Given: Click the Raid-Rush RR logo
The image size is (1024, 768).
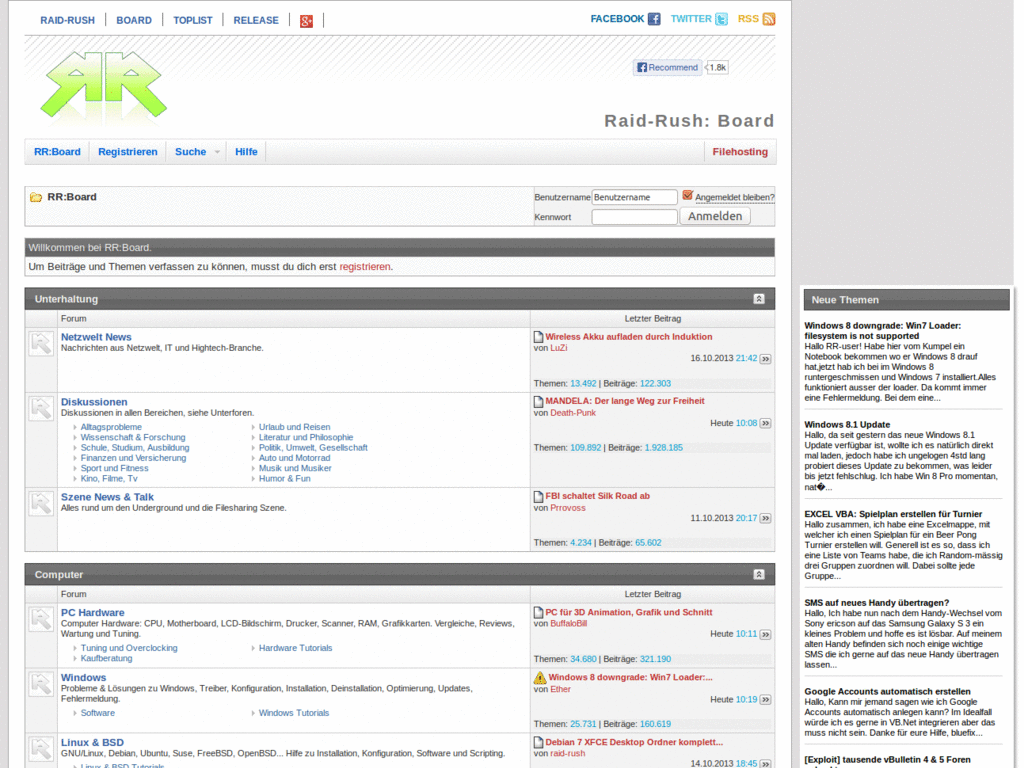Looking at the screenshot, I should pyautogui.click(x=104, y=85).
